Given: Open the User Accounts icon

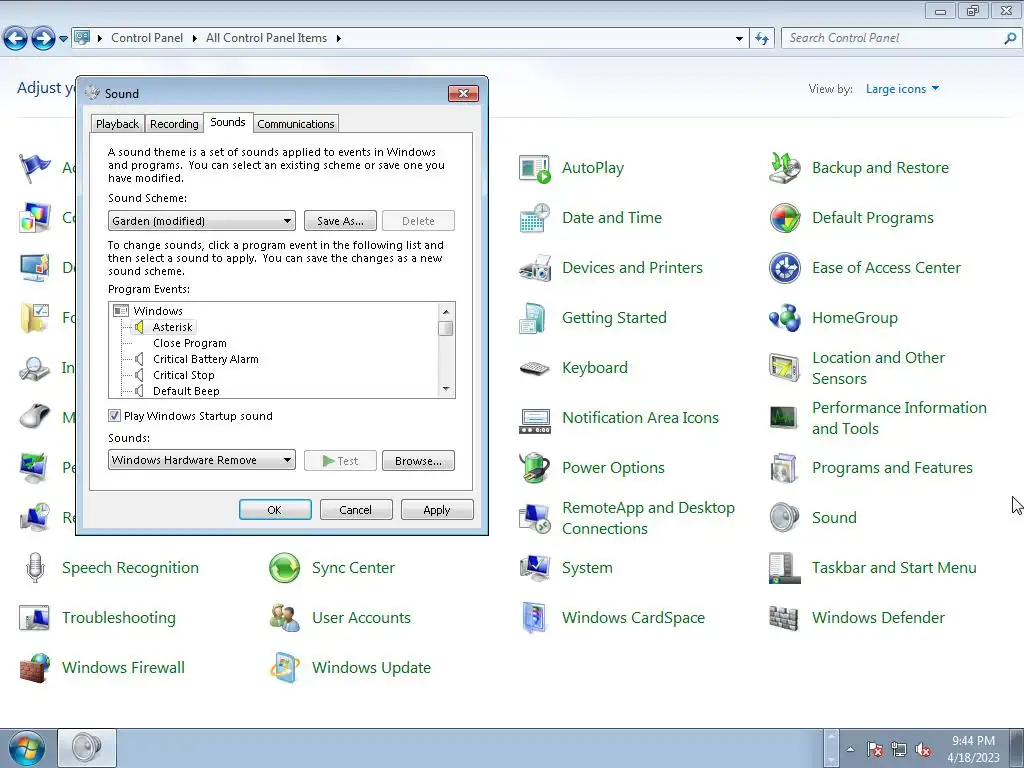Looking at the screenshot, I should (x=285, y=618).
